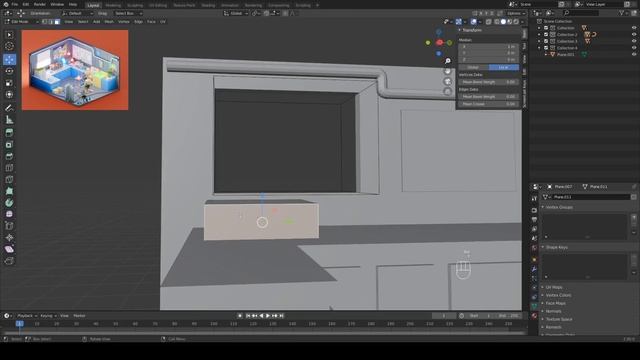Click the Median X value field

tap(489, 47)
